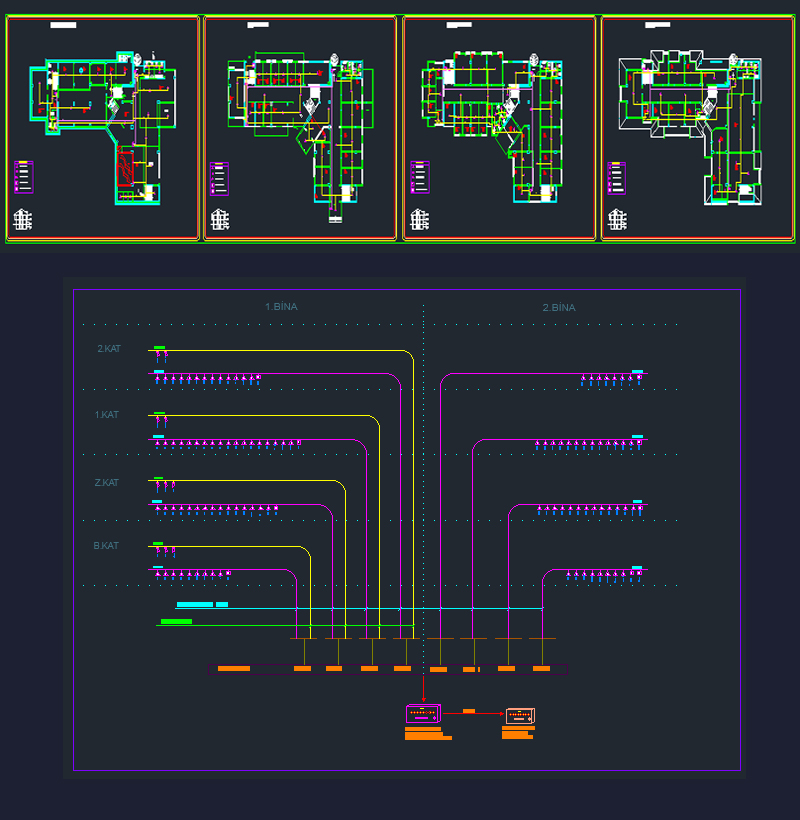Select the Z.KAT floor label
The image size is (800, 820).
coord(106,482)
